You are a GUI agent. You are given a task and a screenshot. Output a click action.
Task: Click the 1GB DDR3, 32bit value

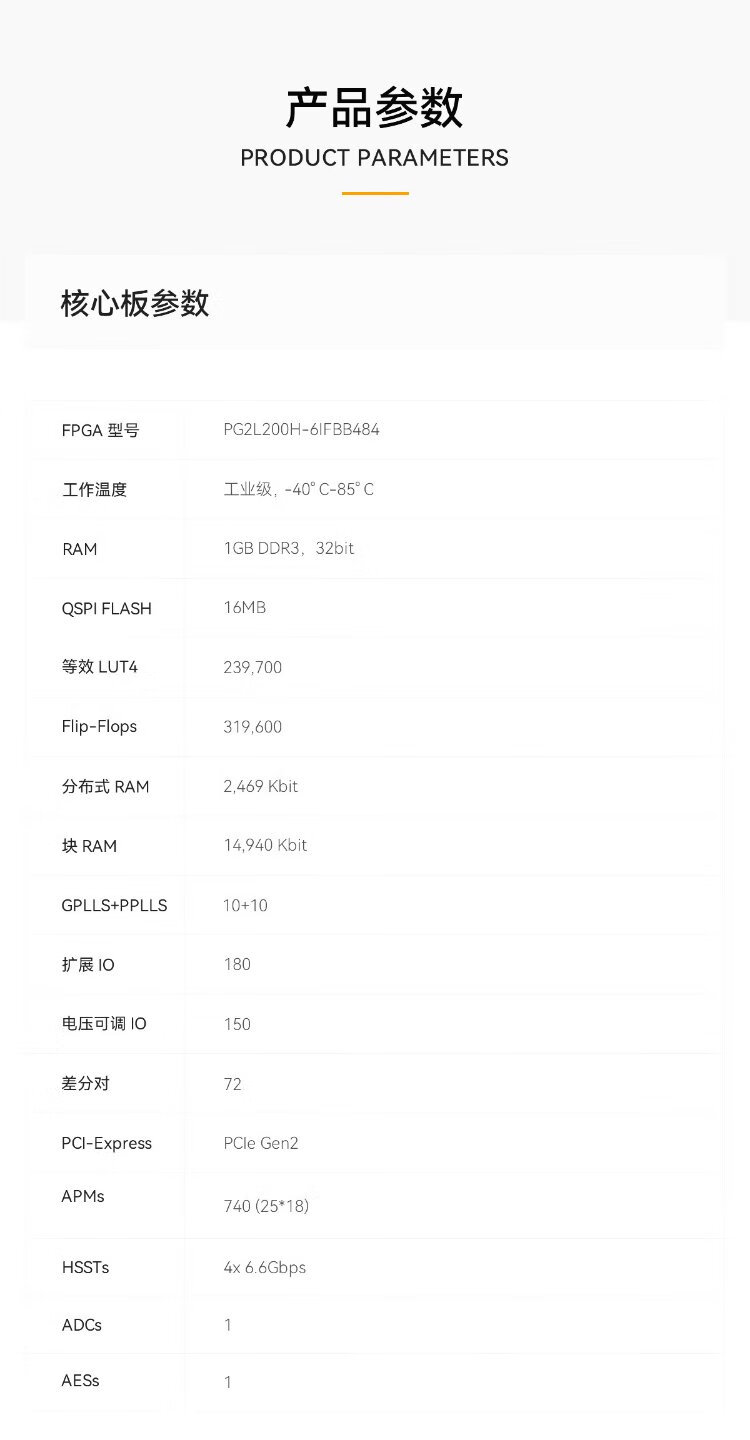click(288, 549)
